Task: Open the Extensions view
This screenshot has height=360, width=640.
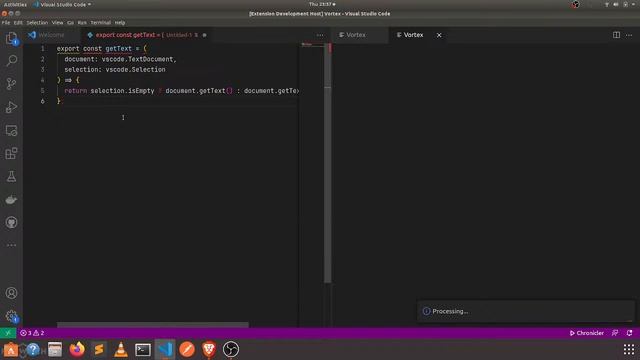Action: (11, 153)
